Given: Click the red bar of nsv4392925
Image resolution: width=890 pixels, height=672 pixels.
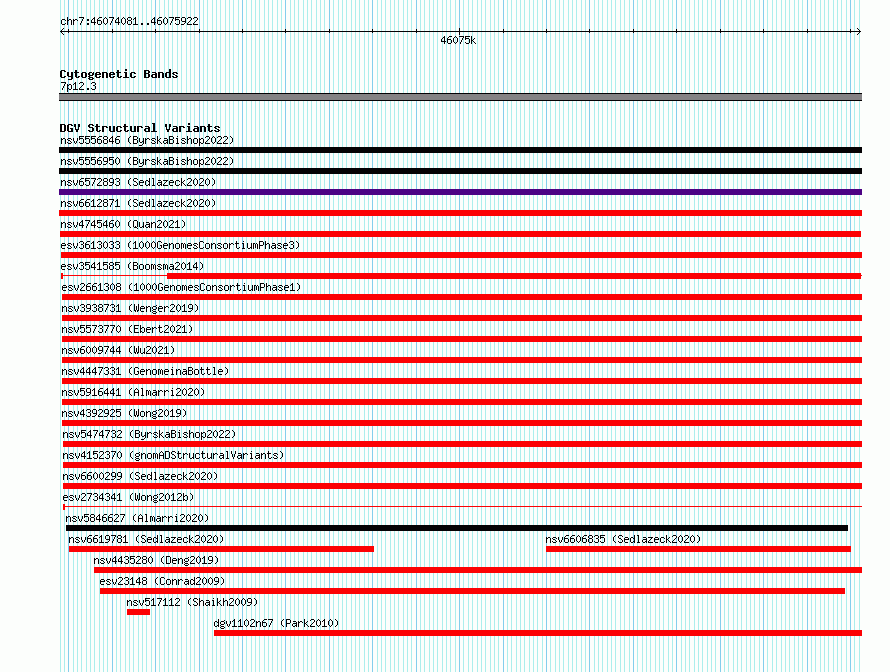Looking at the screenshot, I should pyautogui.click(x=461, y=423).
